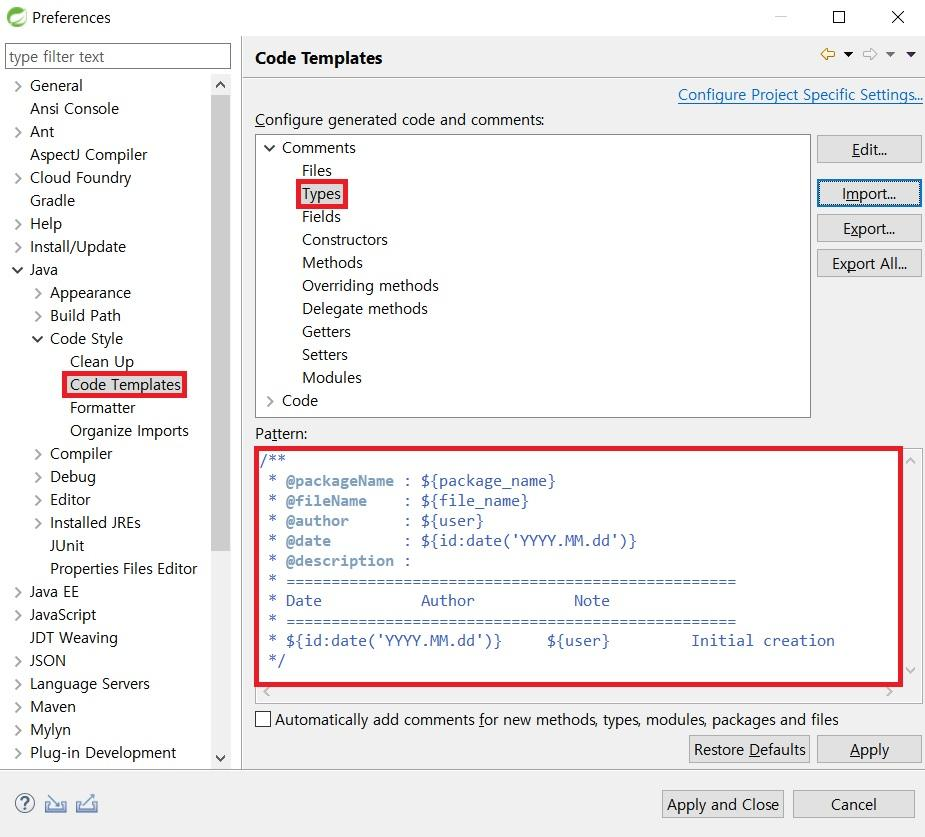Select Ansi Console preference page
Viewport: 925px width, 837px height.
74,109
